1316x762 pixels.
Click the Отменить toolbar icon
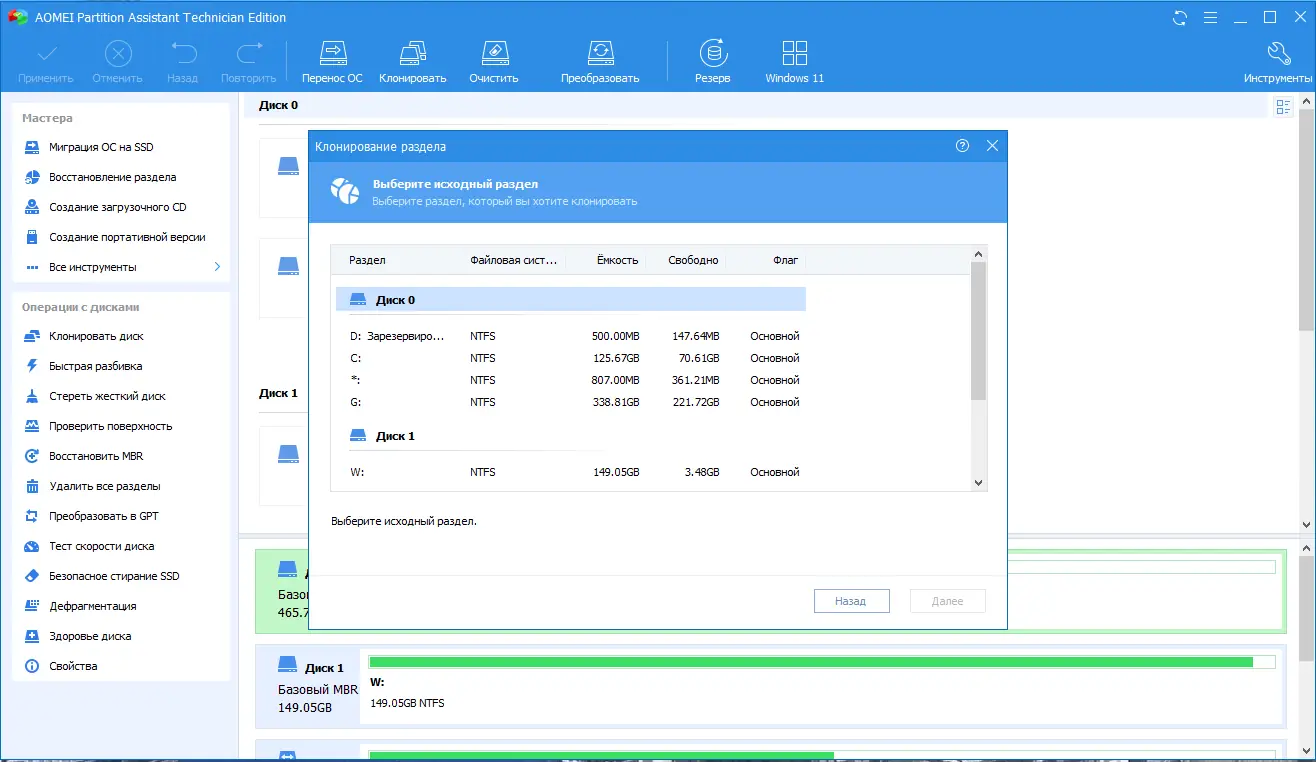117,53
